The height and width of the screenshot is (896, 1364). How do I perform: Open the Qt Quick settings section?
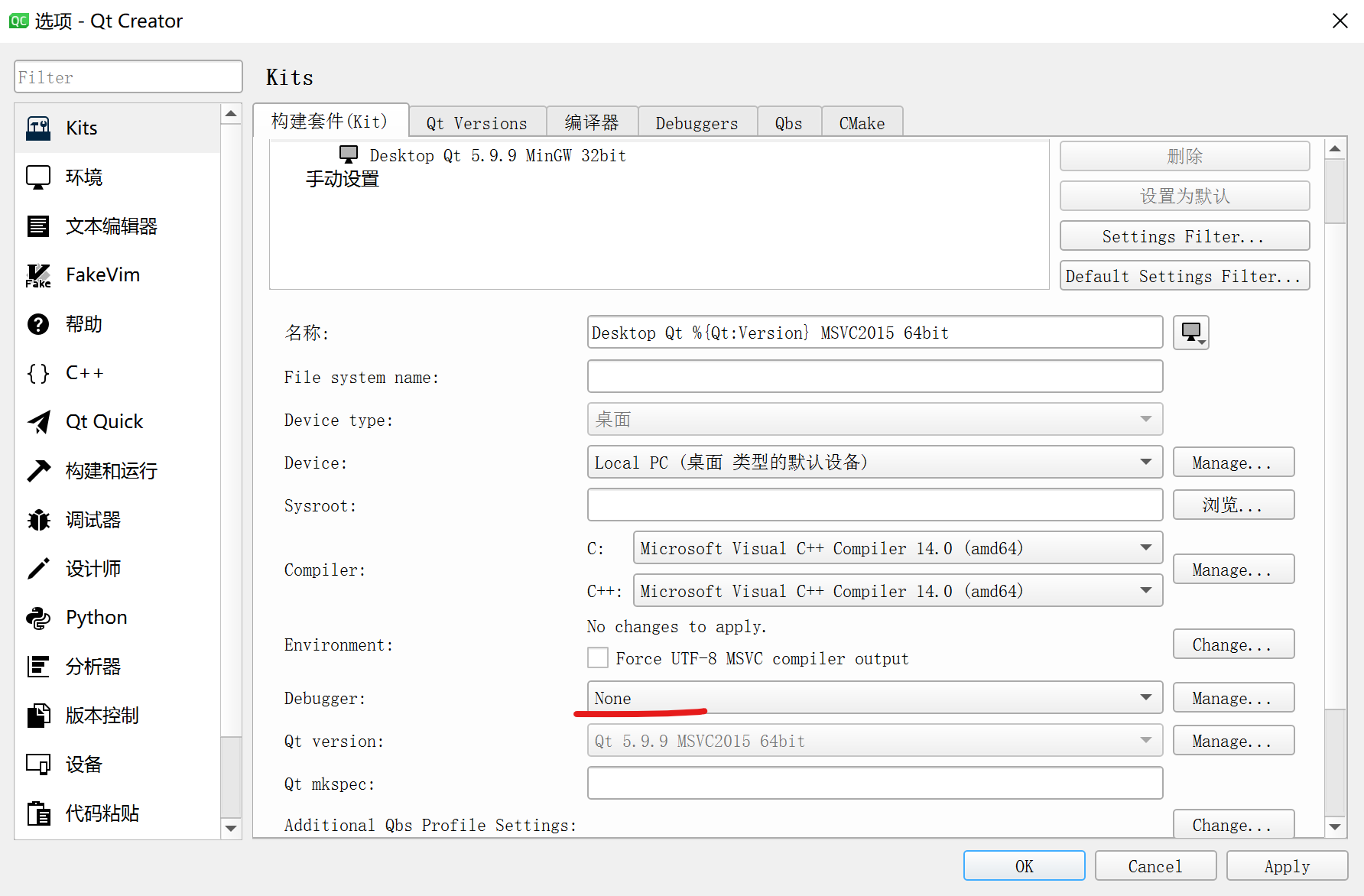[x=103, y=421]
